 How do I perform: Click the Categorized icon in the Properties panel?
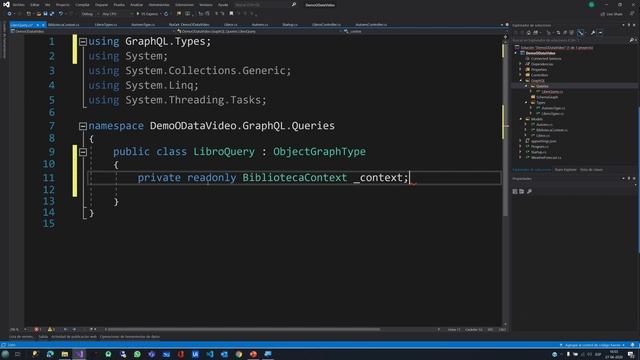[515, 191]
